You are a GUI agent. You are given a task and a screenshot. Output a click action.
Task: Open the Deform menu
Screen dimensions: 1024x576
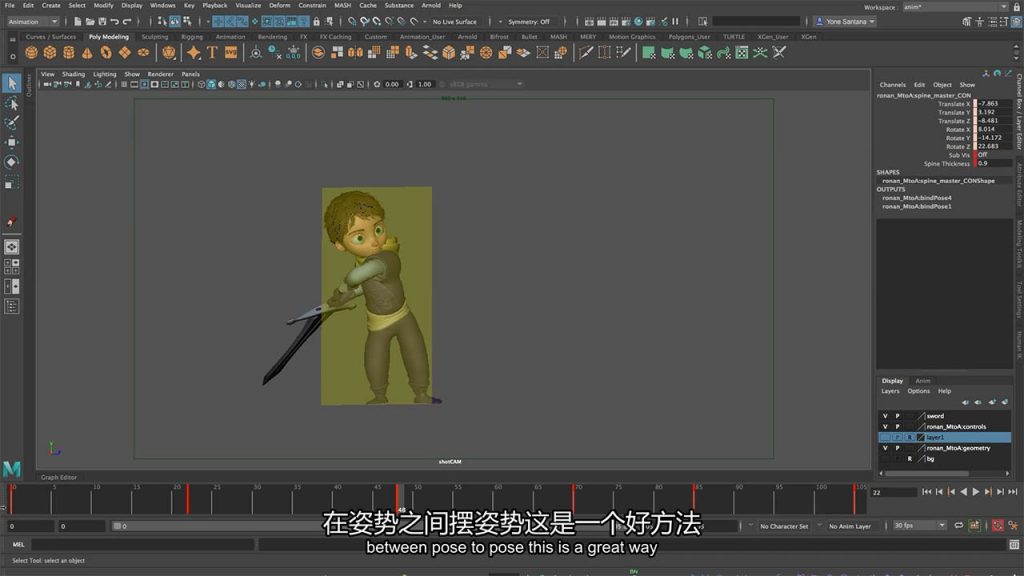(x=280, y=5)
